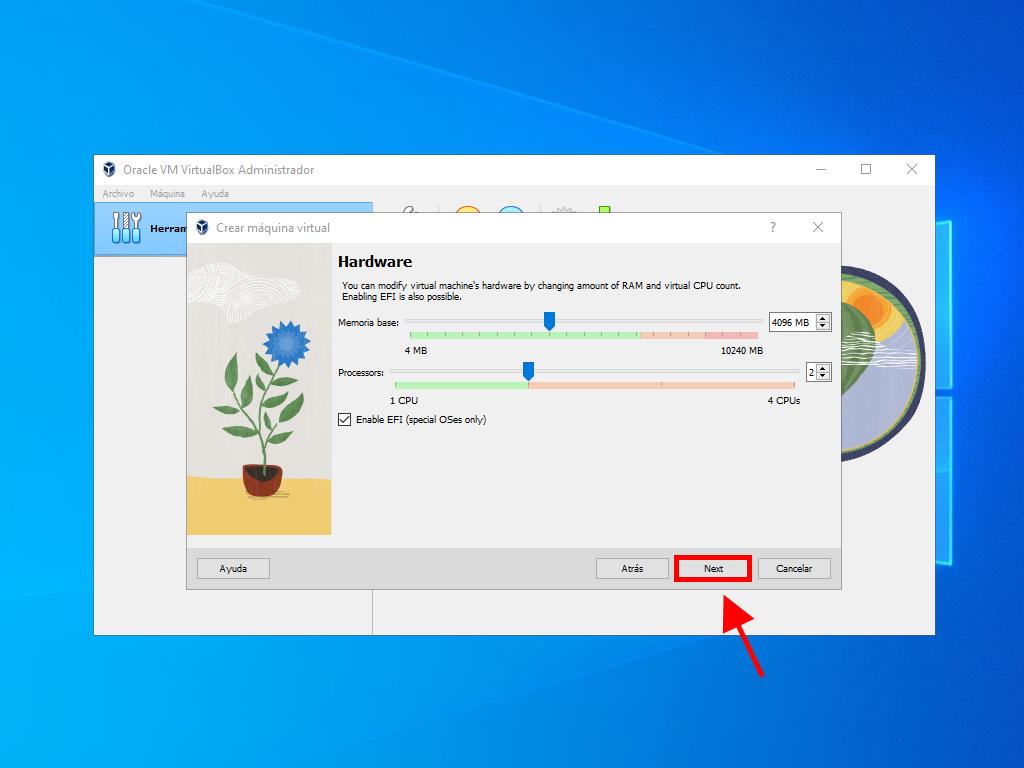Screen dimensions: 1024x768
Task: Click the Herramientas tools icon
Action: click(127, 228)
